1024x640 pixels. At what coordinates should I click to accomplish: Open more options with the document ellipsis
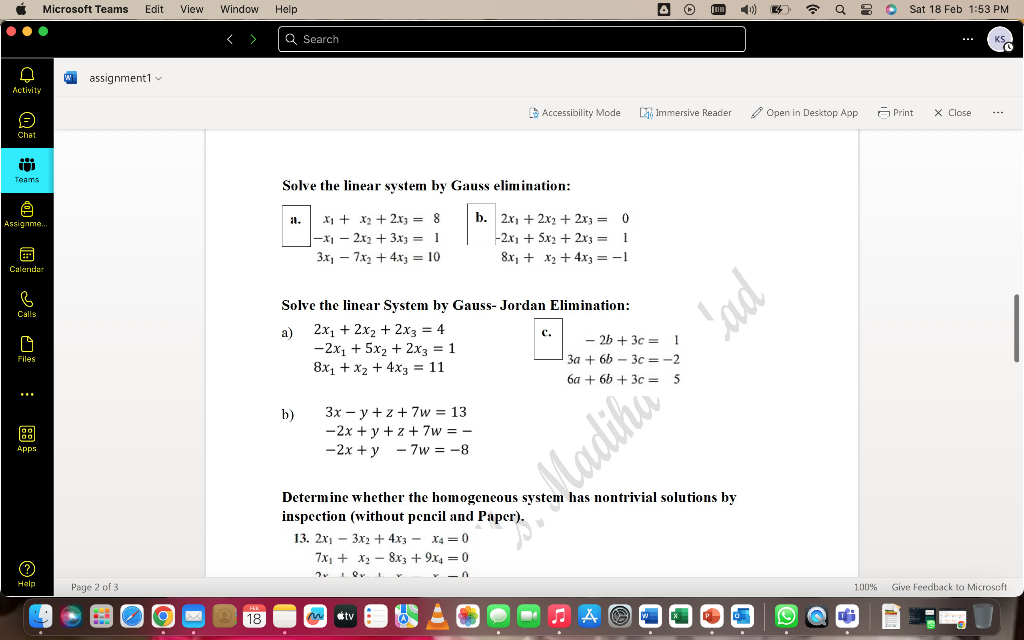tap(997, 112)
